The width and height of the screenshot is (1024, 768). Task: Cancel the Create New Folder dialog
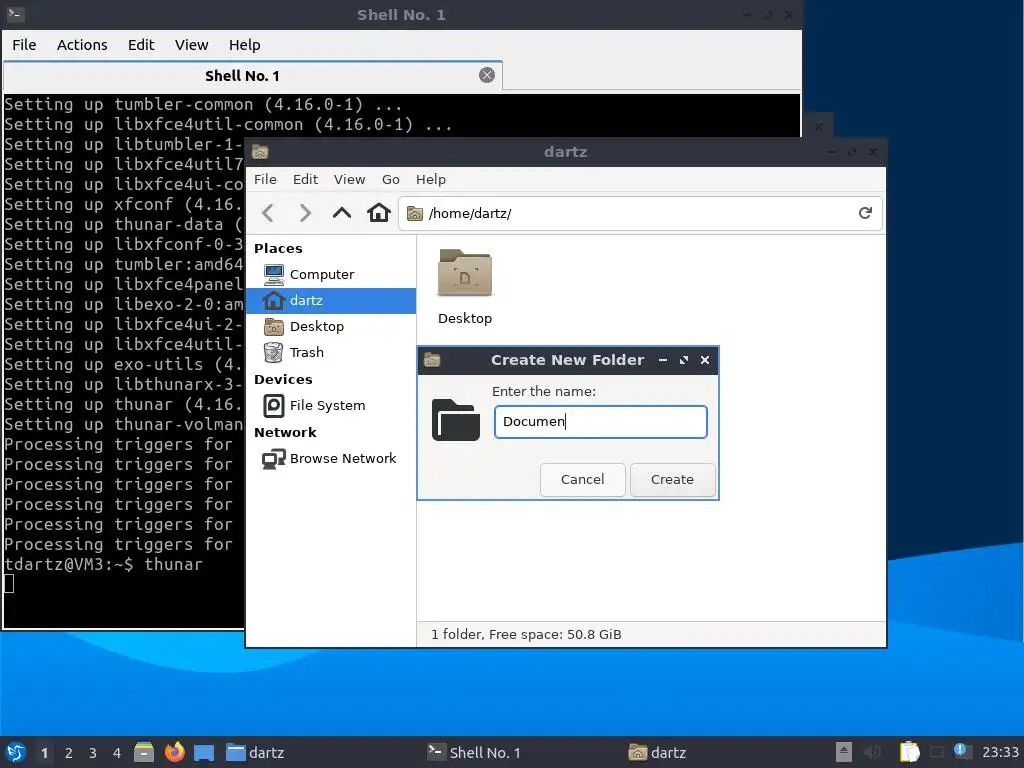tap(583, 479)
